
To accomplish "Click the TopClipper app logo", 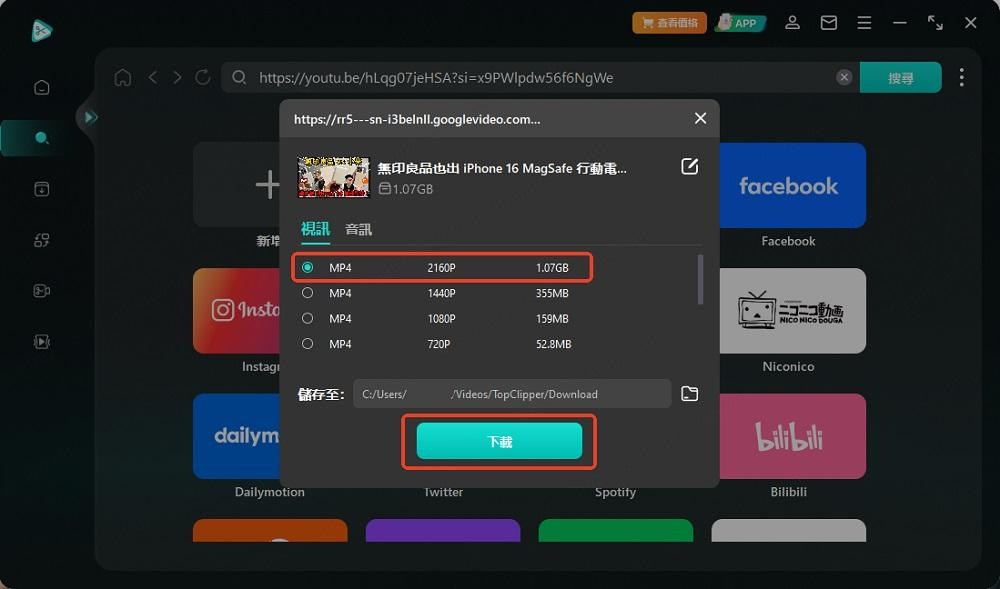I will click(41, 30).
